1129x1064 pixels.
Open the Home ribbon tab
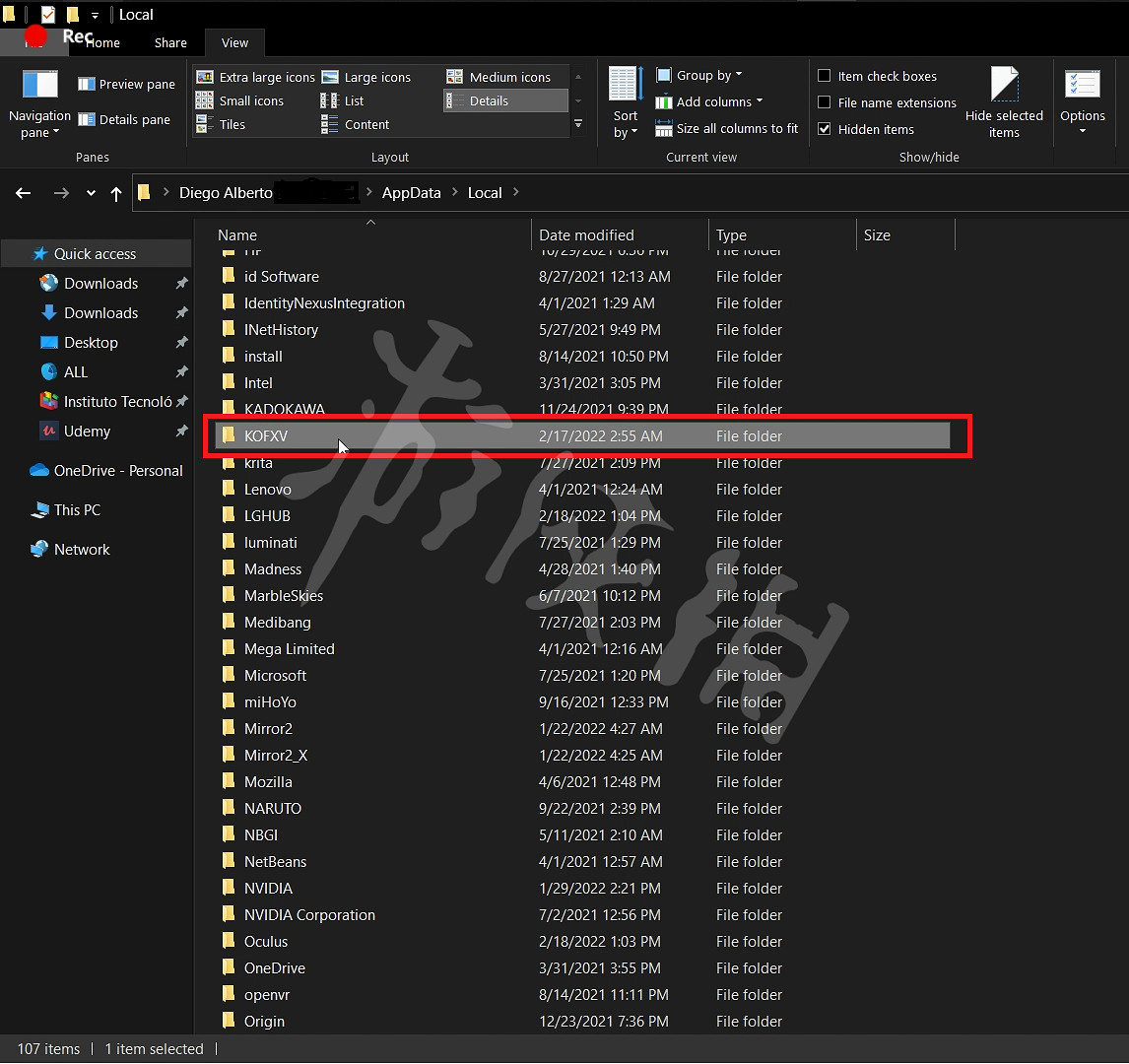point(102,42)
